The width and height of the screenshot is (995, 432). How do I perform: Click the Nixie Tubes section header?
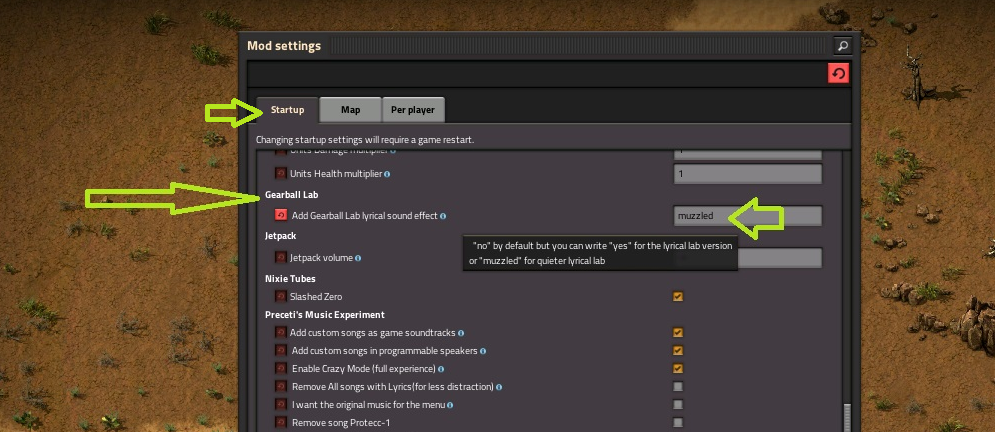pos(290,278)
